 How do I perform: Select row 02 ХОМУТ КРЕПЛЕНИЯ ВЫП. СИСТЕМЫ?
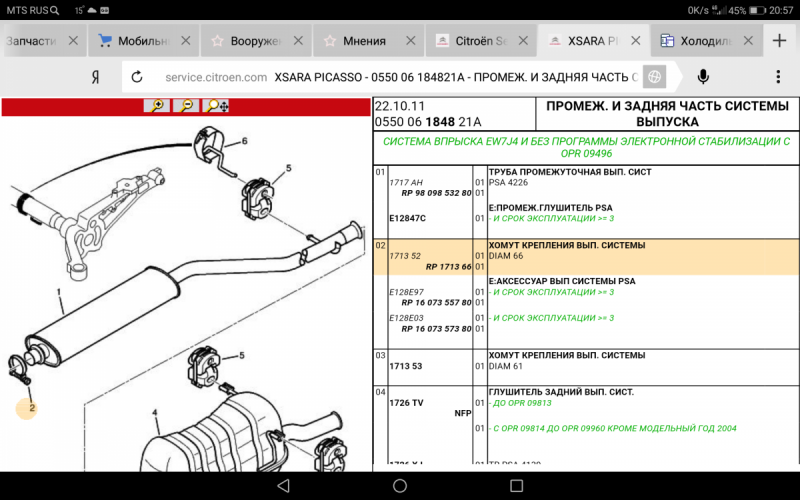click(x=565, y=245)
